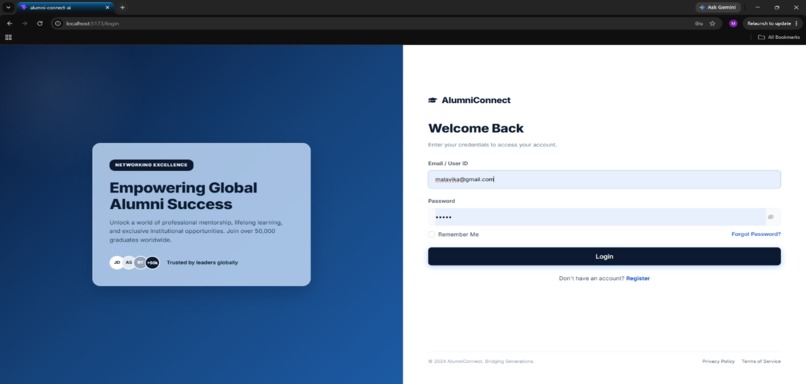Toggle password visibility eye icon

coord(771,217)
